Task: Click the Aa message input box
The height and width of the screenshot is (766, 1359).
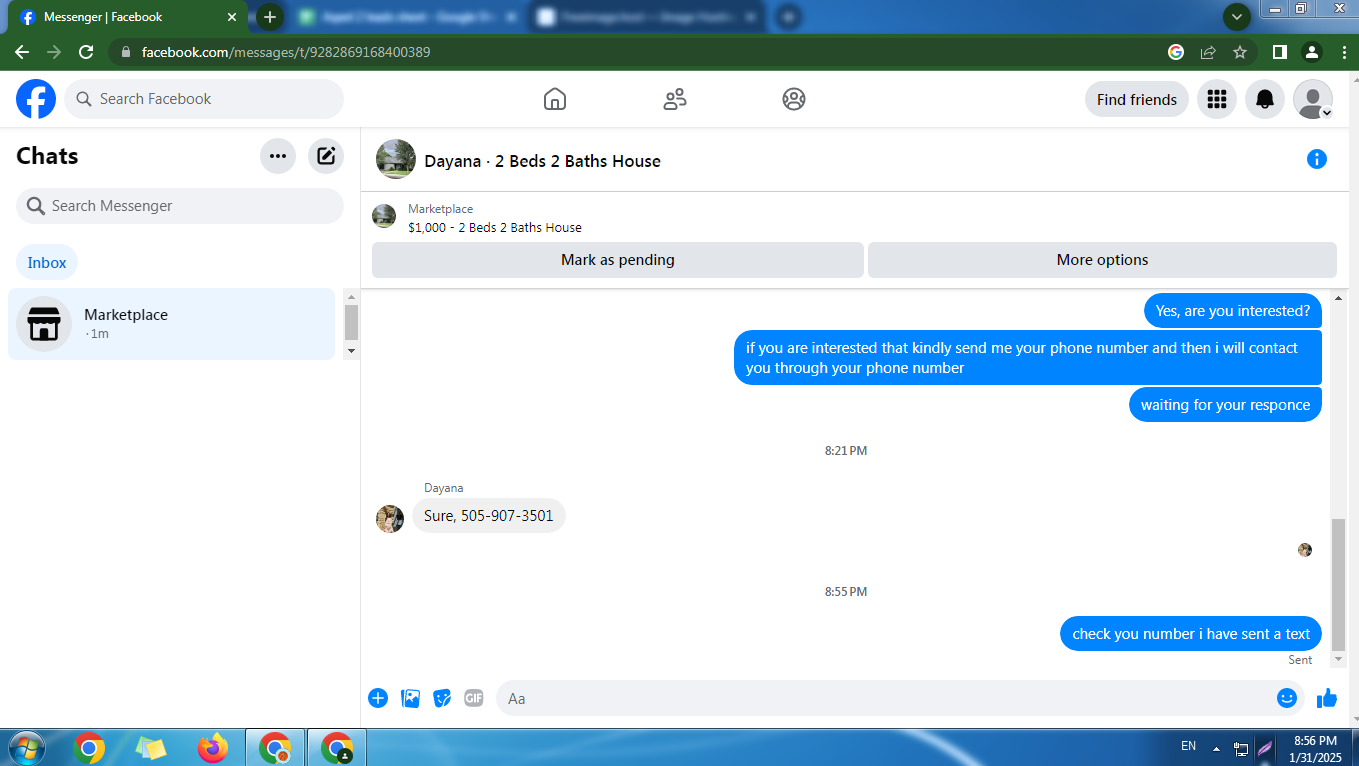Action: [900, 698]
